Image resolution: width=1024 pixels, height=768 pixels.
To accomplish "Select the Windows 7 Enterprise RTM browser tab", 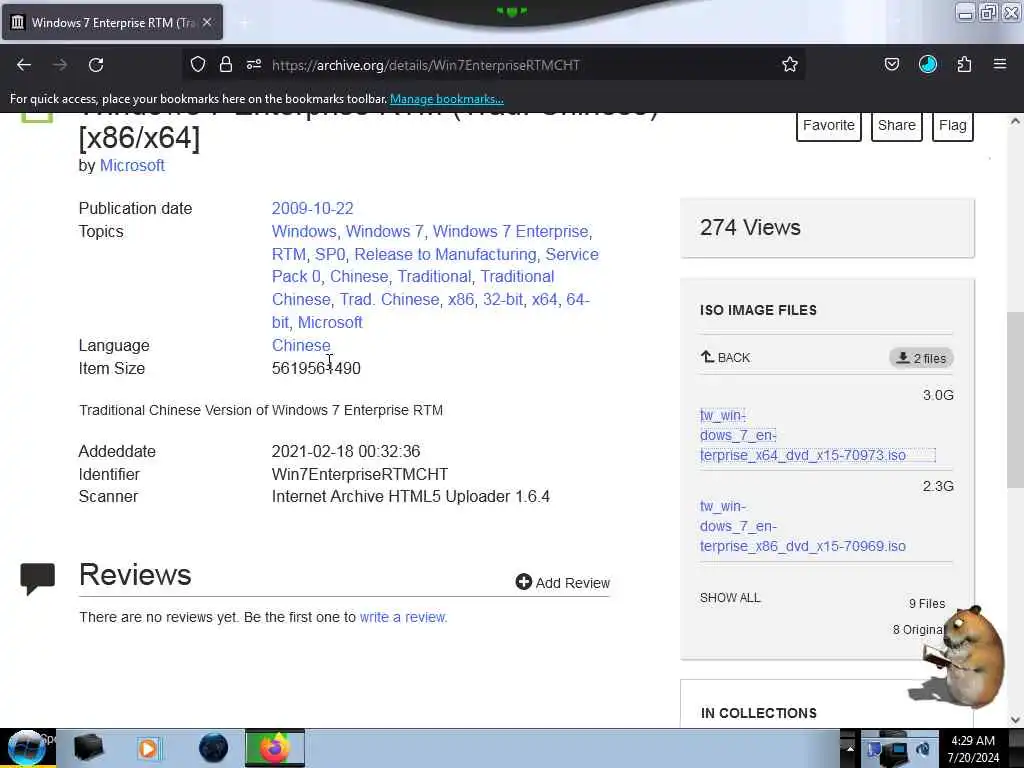I will (x=112, y=23).
